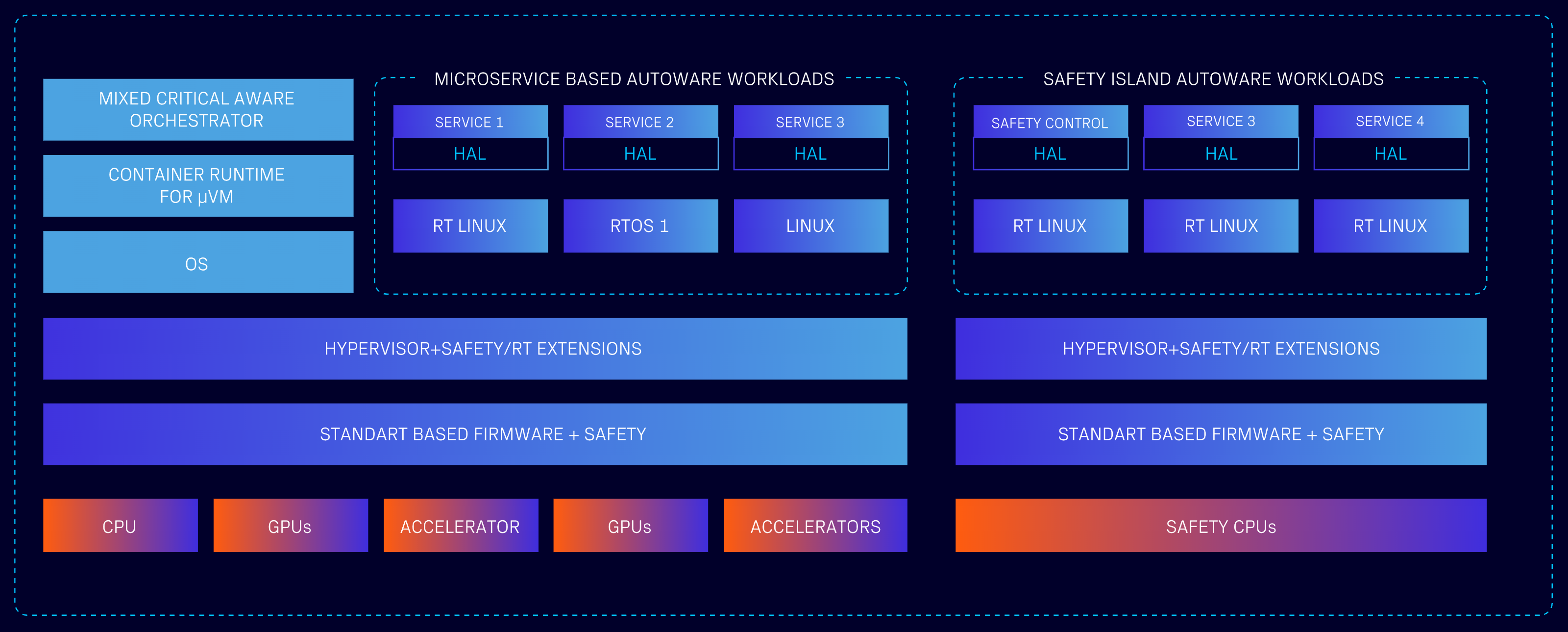
Task: Click the HAL box under Service 2
Action: pos(641,154)
